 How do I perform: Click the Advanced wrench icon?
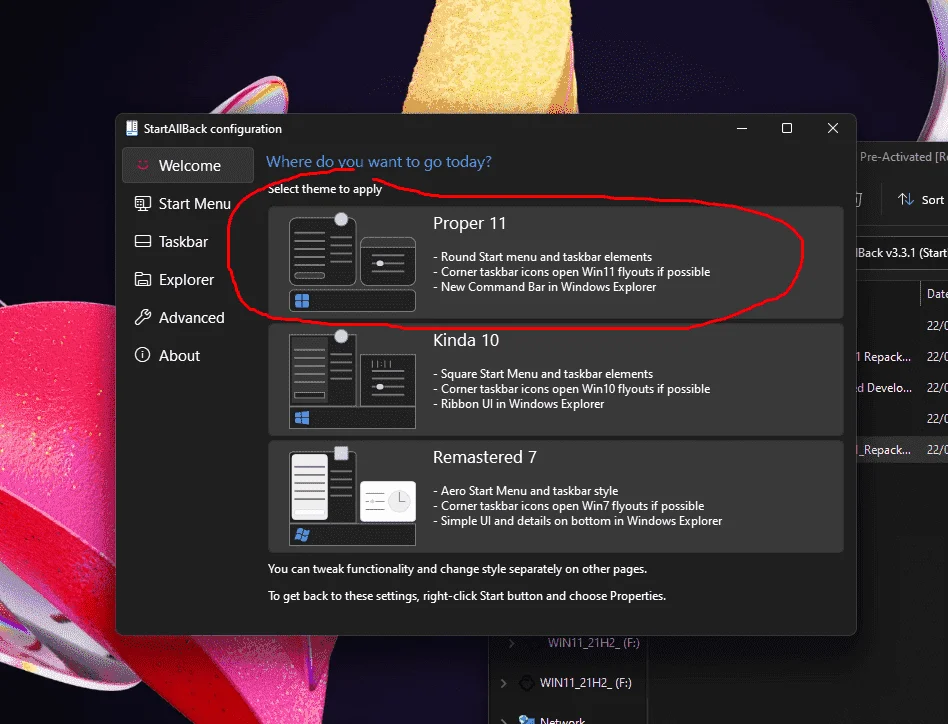(143, 317)
